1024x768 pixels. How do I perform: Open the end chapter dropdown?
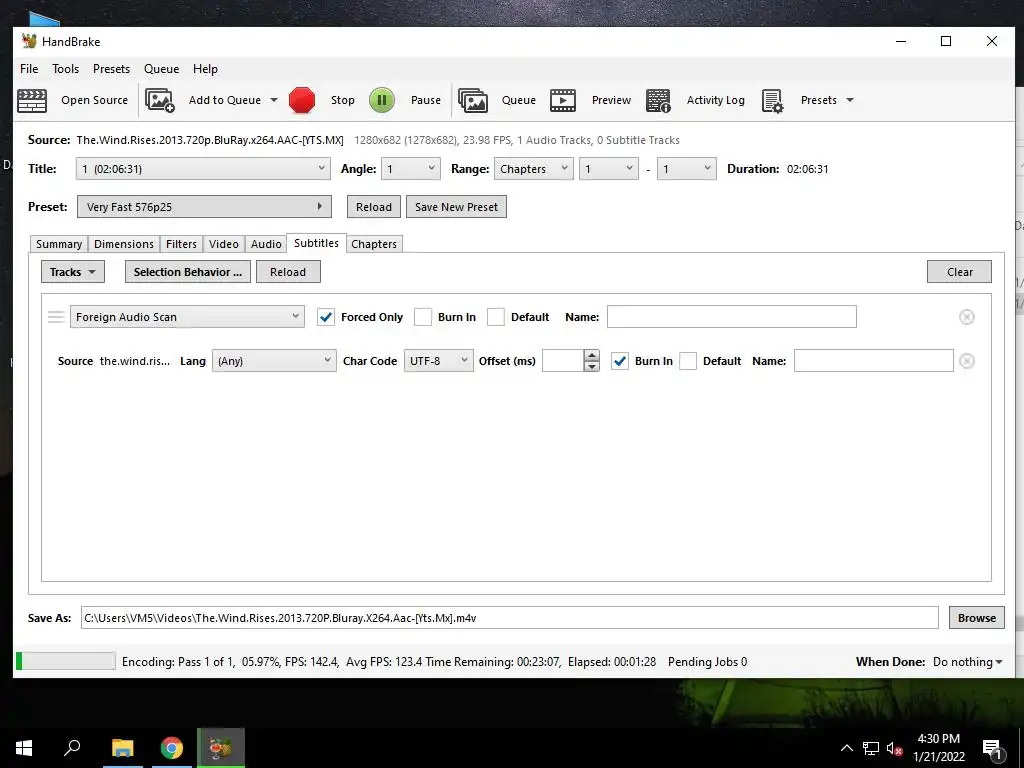[686, 168]
